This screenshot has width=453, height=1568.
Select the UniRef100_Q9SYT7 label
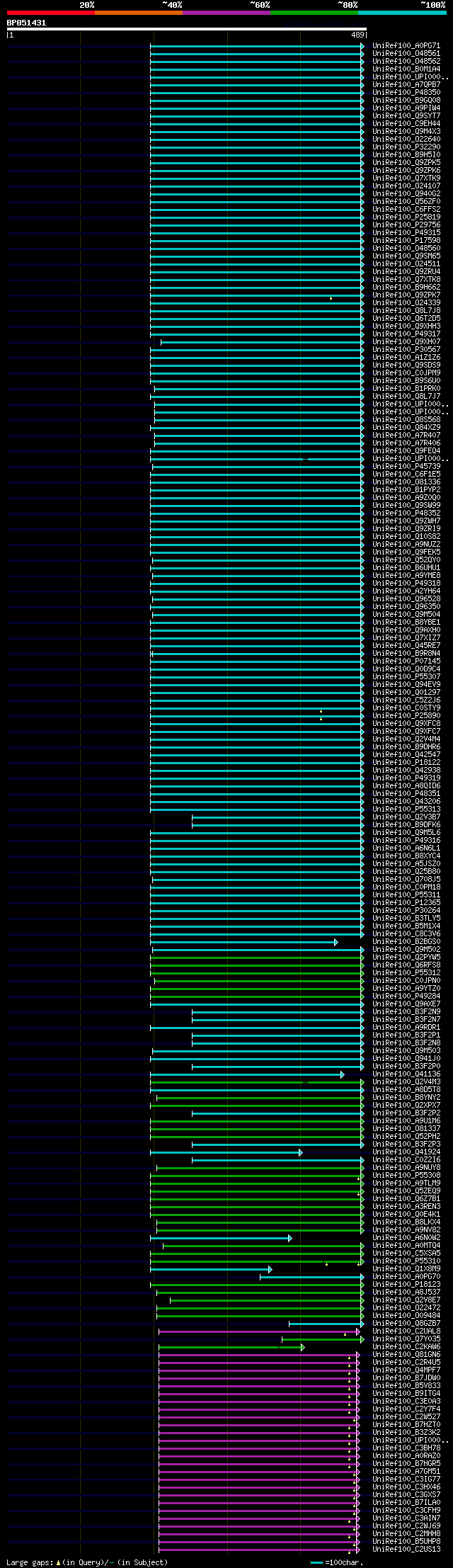[x=406, y=116]
